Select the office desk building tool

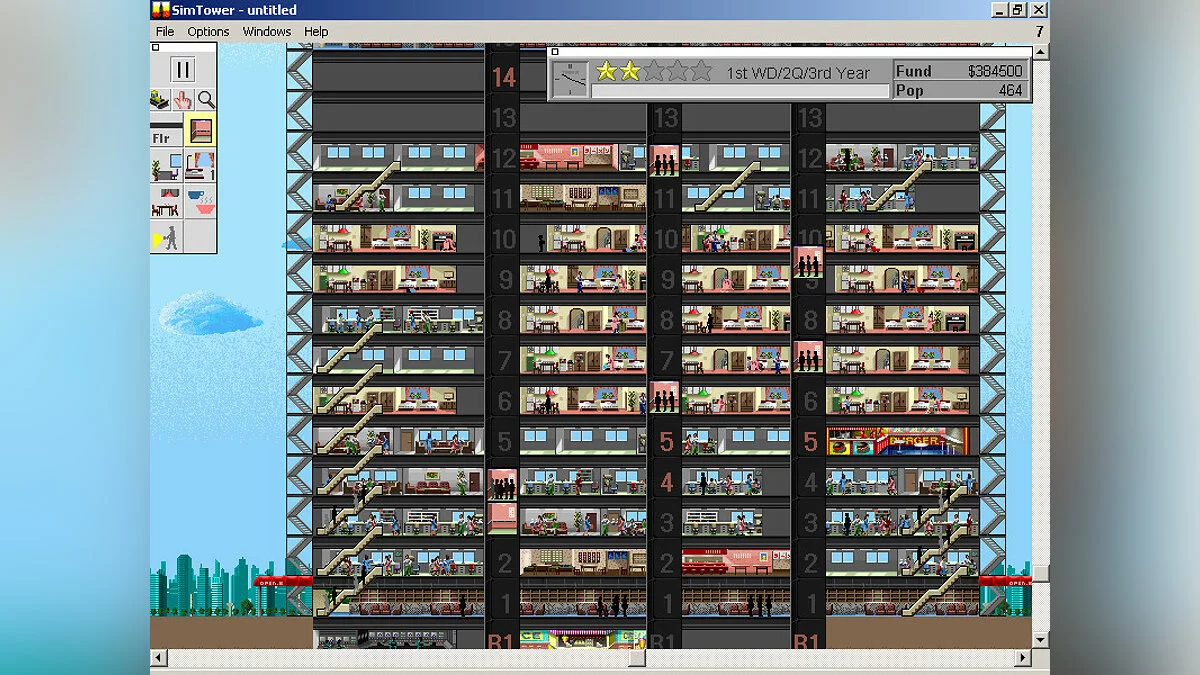coord(166,166)
